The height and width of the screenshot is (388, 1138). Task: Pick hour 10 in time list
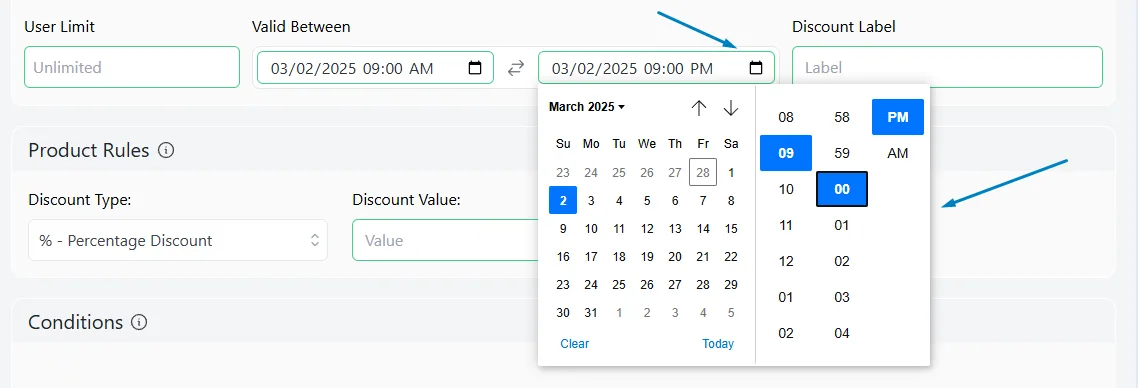786,189
